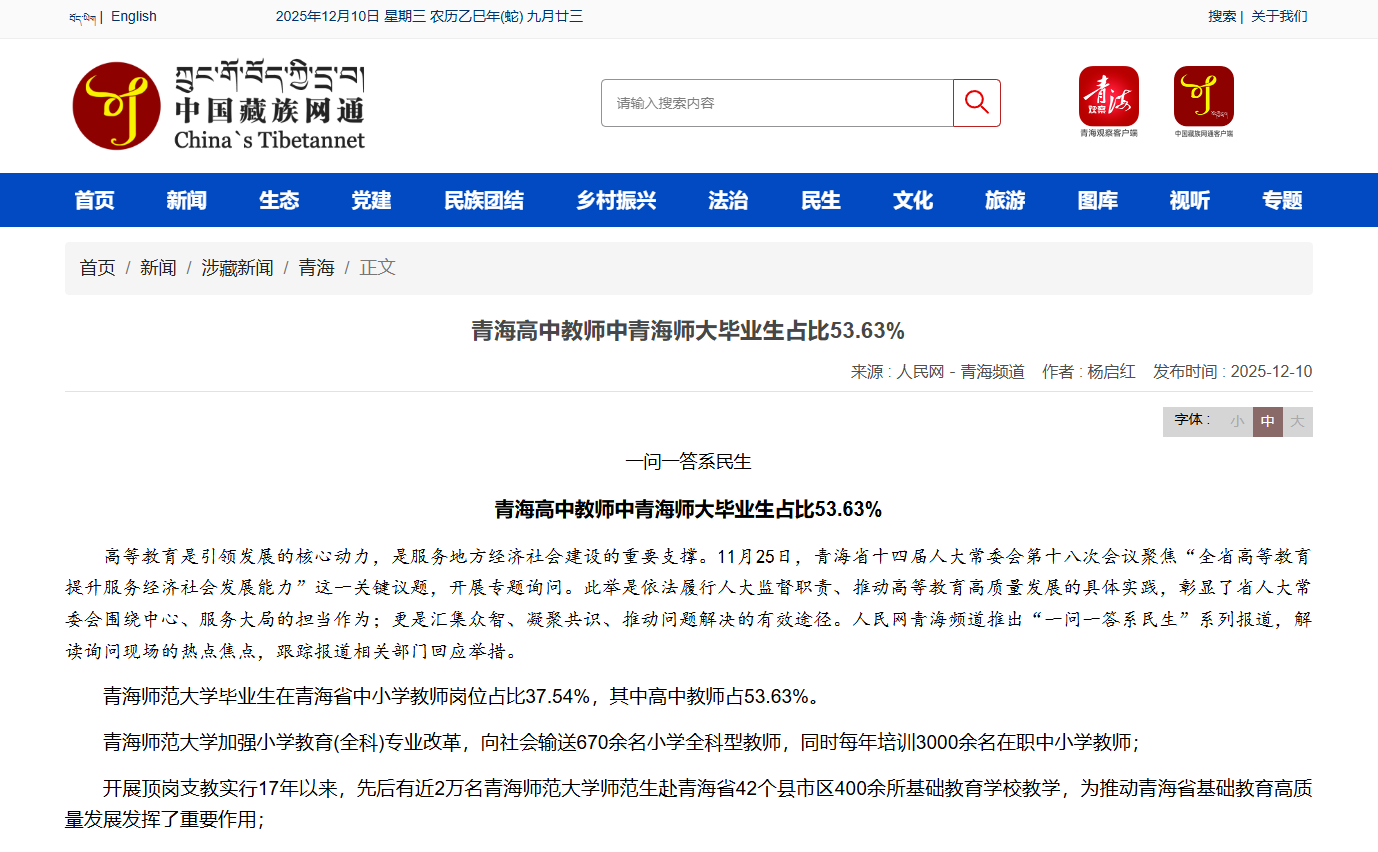Click the 关于我们 link at top
1378x852 pixels.
[x=1279, y=16]
